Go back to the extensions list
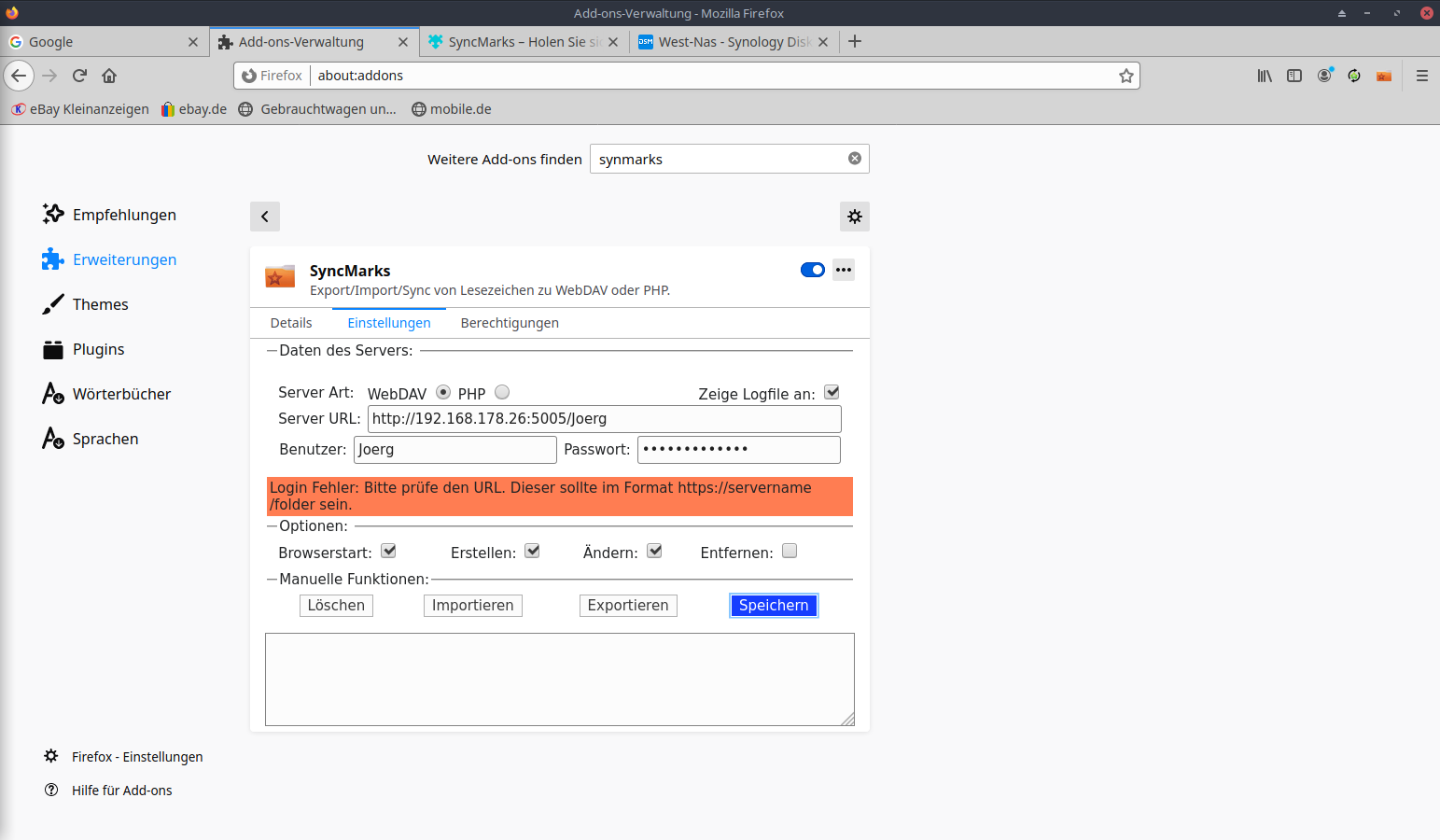 point(265,217)
